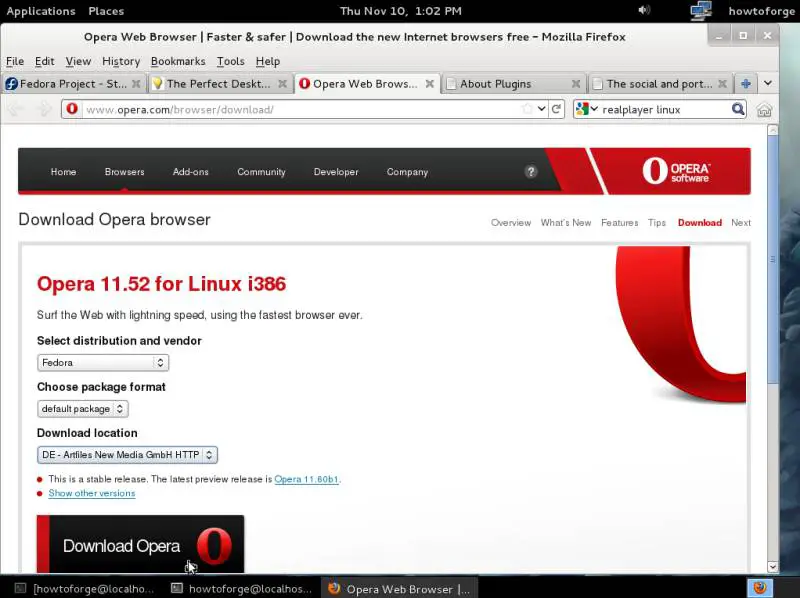This screenshot has height=598, width=800.
Task: Open the File menu
Action: coord(15,61)
